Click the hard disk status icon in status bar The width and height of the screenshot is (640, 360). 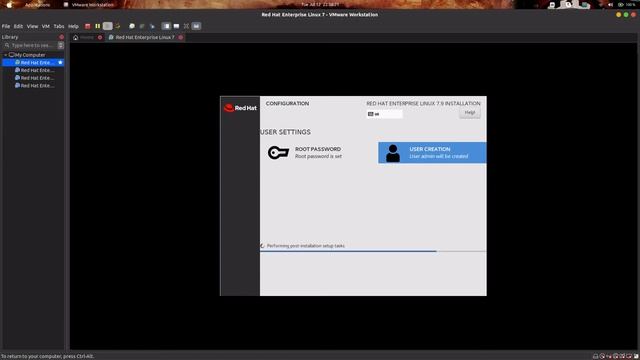[596, 356]
